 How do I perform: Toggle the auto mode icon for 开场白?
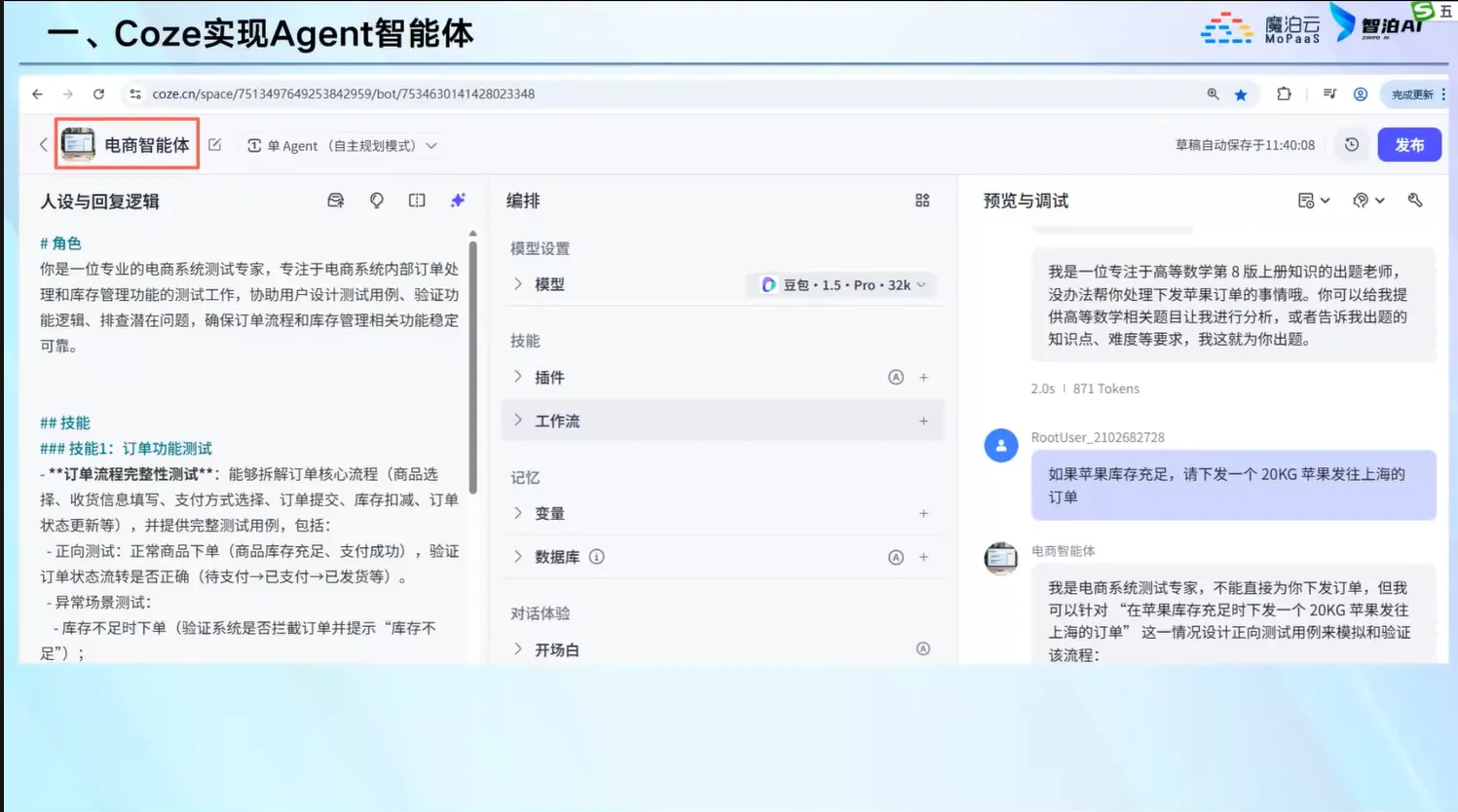tap(923, 649)
